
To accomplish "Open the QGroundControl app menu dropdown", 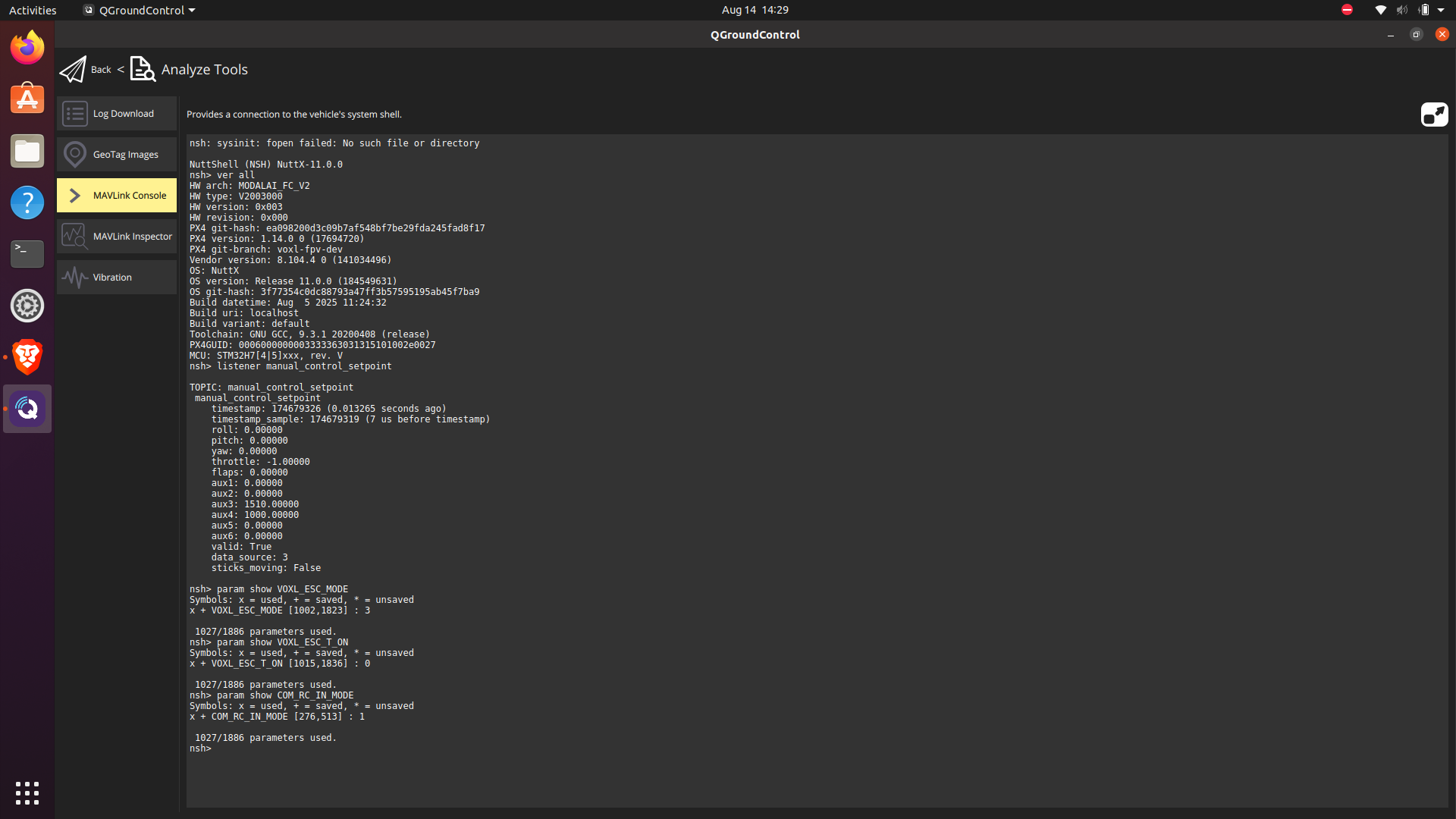I will (140, 10).
